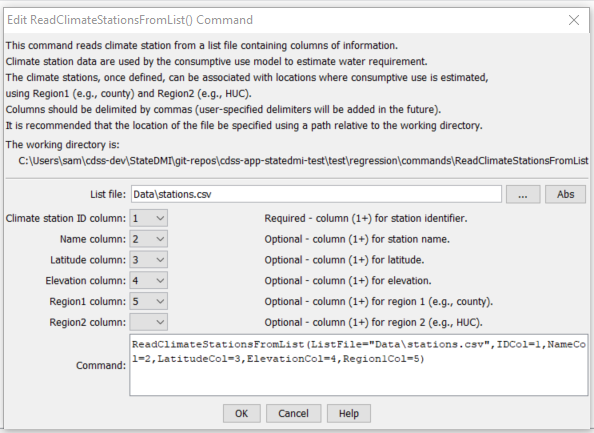
Task: Click the 'Region1 column:' label
Action: [x=87, y=302]
